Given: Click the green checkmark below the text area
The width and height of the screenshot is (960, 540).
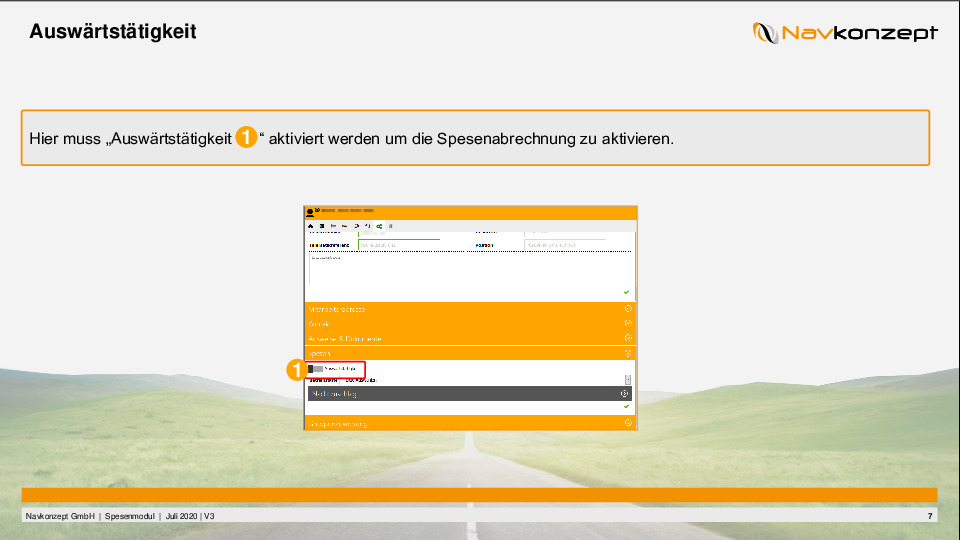Looking at the screenshot, I should [x=626, y=292].
